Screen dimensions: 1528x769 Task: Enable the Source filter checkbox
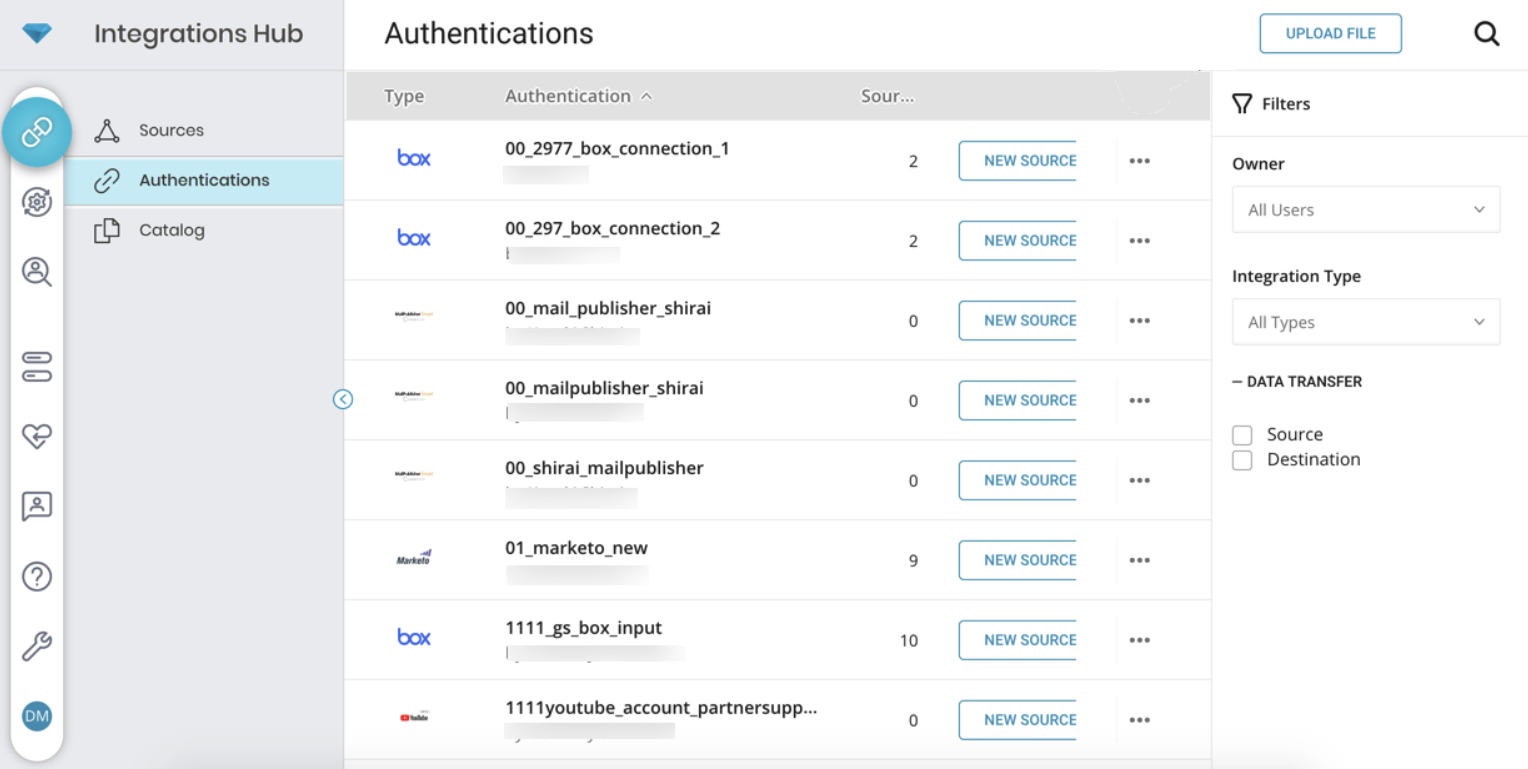click(x=1242, y=435)
